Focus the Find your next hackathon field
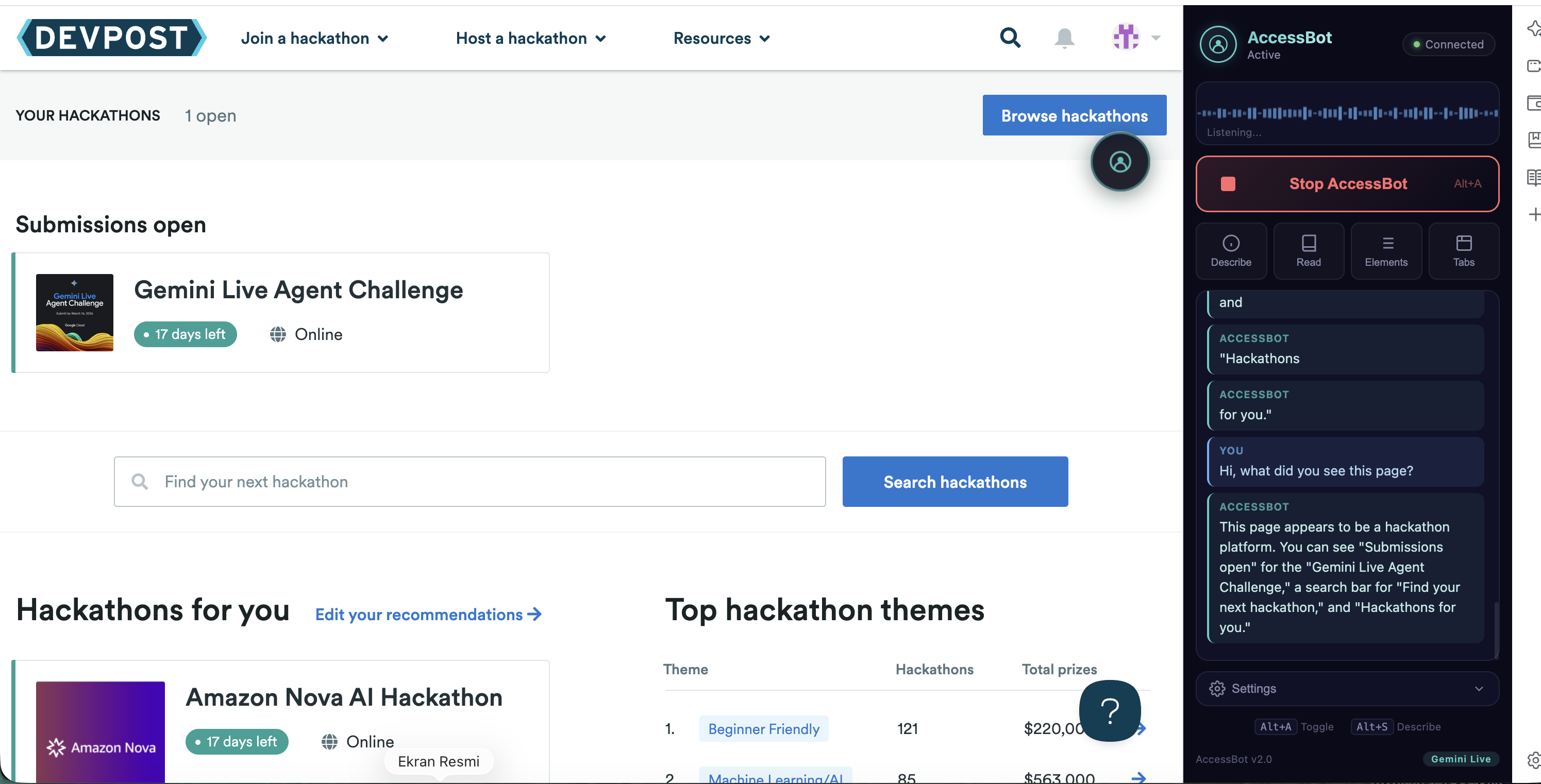This screenshot has height=784, width=1541. click(x=470, y=482)
